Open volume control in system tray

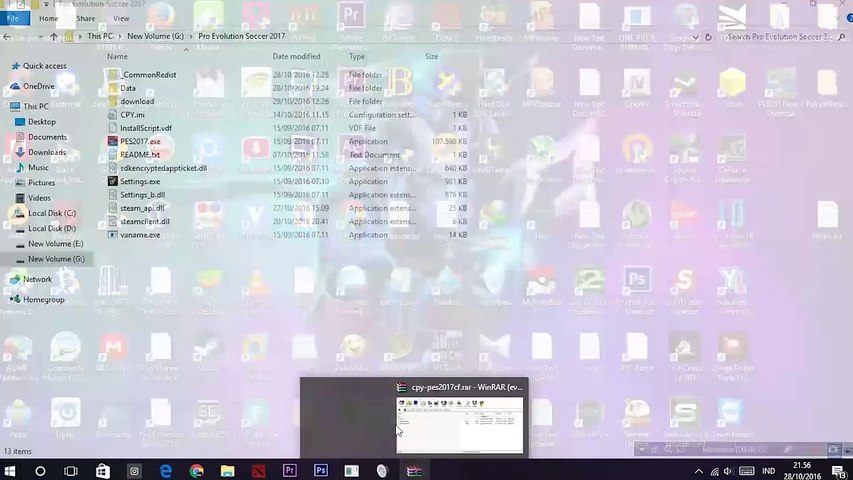728,471
